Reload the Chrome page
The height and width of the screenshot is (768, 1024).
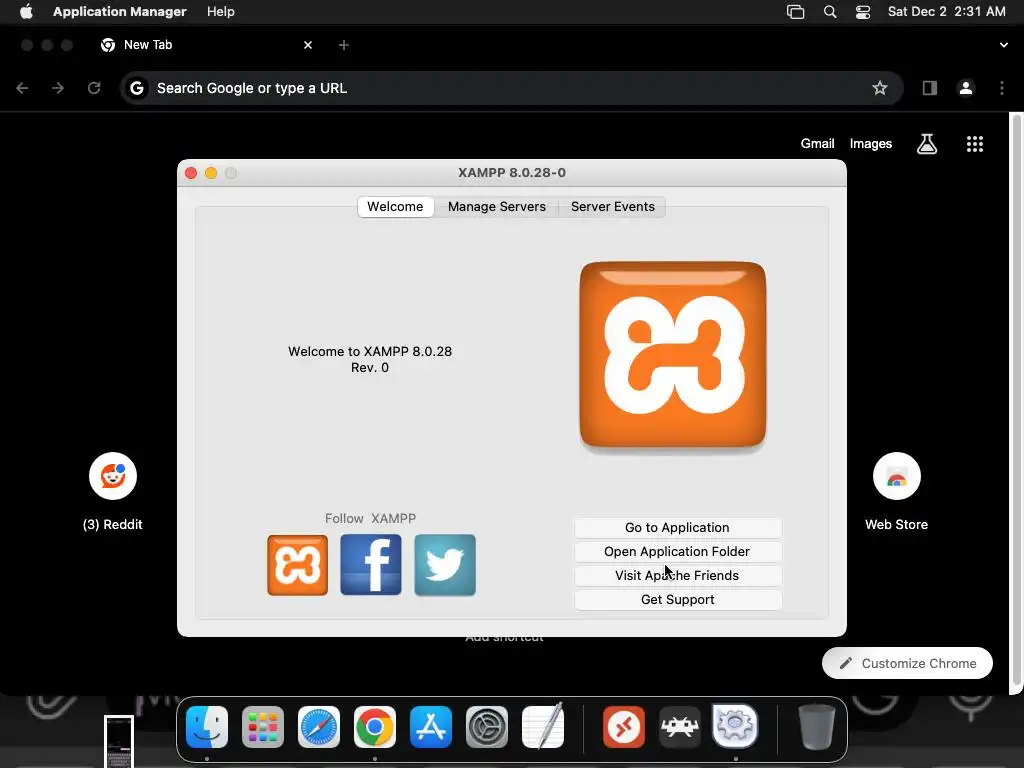(94, 88)
